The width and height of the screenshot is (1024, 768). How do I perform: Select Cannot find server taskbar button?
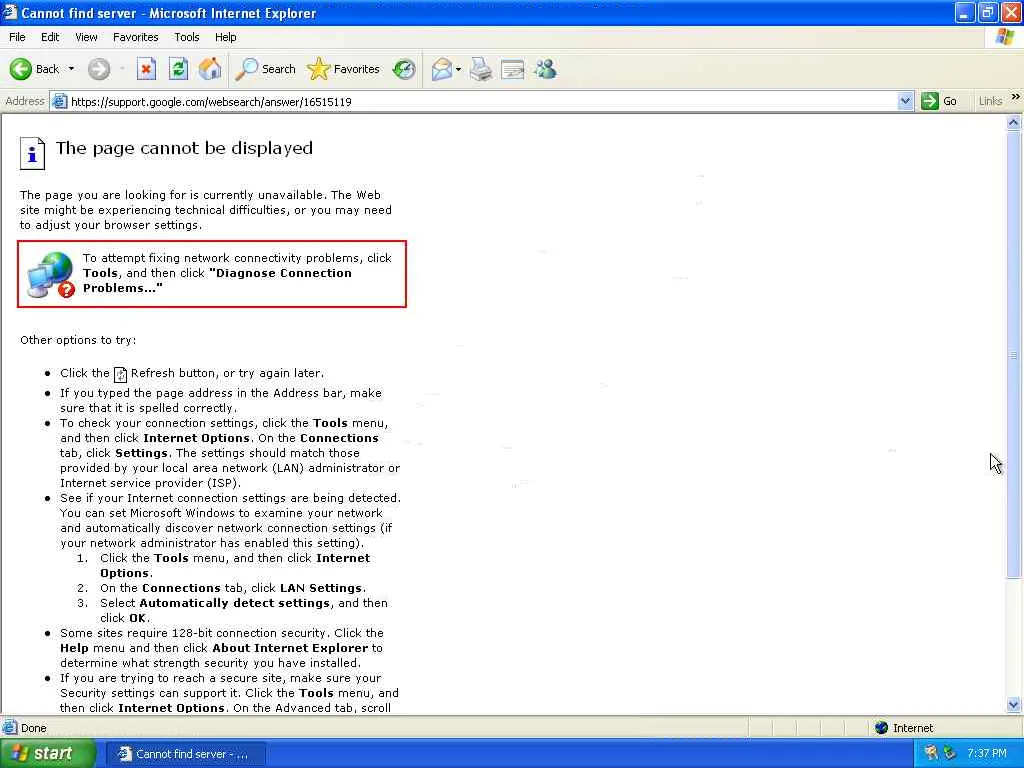(x=185, y=754)
